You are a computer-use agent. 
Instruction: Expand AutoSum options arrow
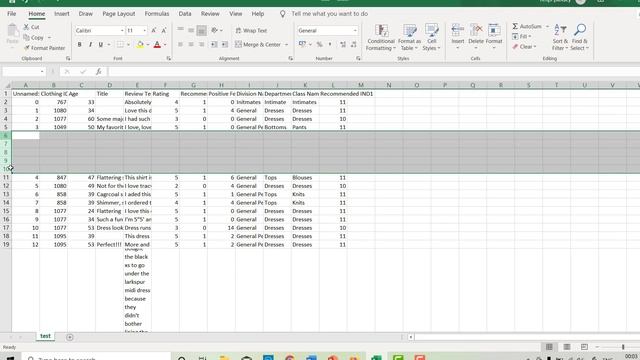pos(547,27)
